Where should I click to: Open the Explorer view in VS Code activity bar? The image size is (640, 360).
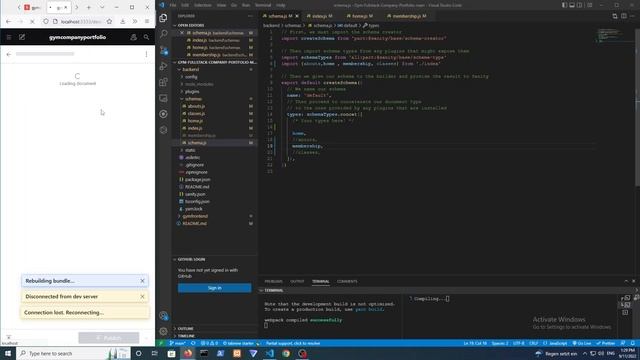[x=163, y=18]
